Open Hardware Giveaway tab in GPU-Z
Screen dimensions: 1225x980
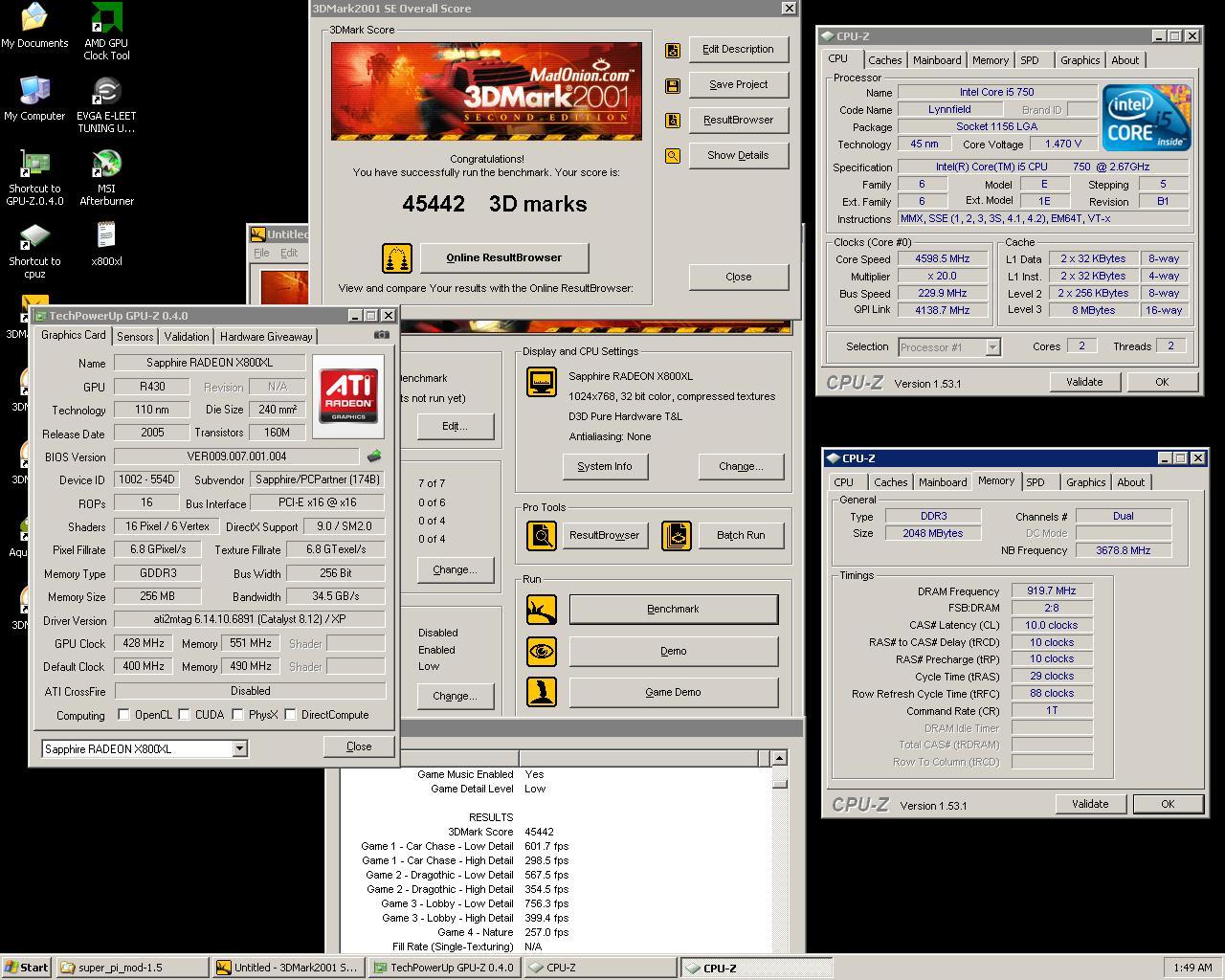pyautogui.click(x=266, y=337)
